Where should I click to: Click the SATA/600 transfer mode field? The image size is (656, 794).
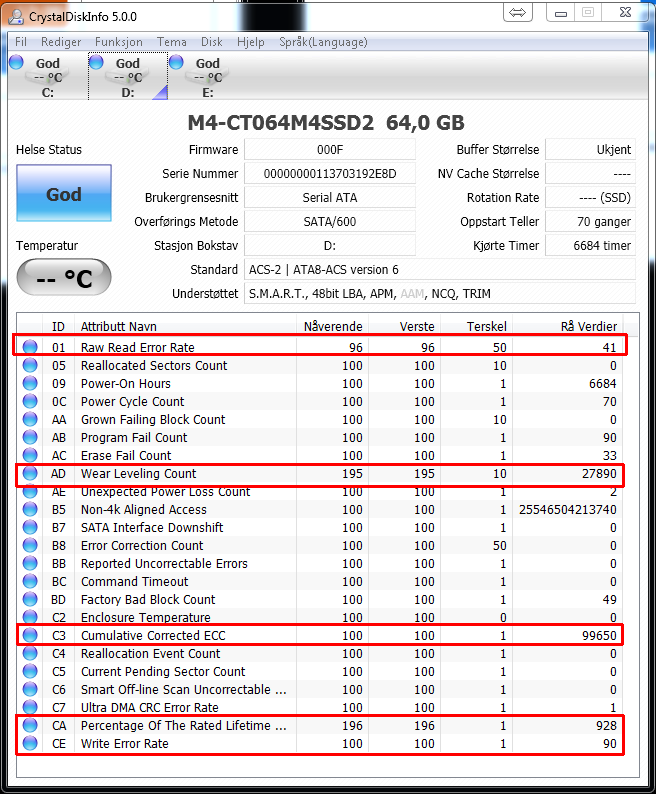coord(330,221)
